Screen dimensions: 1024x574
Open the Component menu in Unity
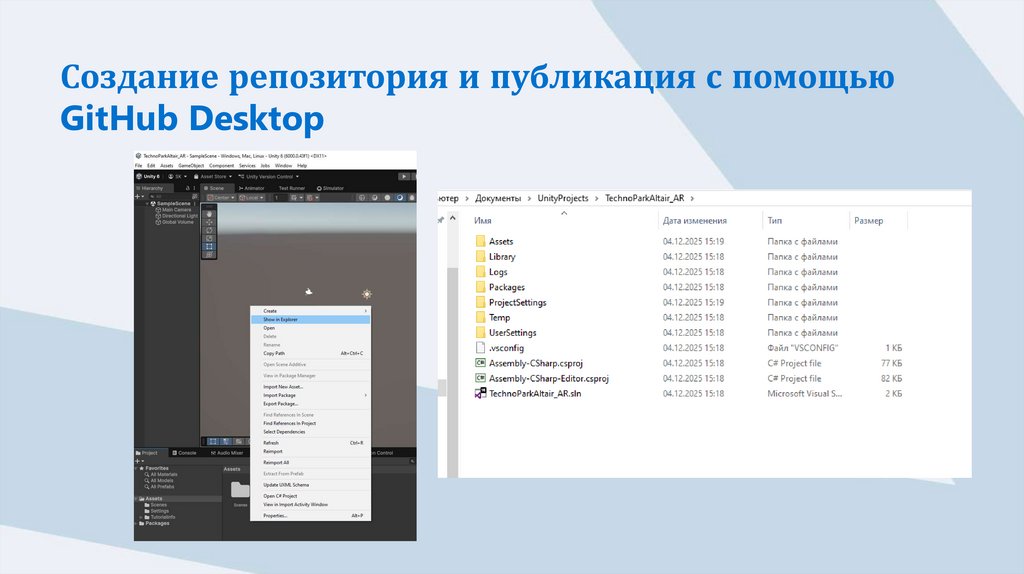221,166
